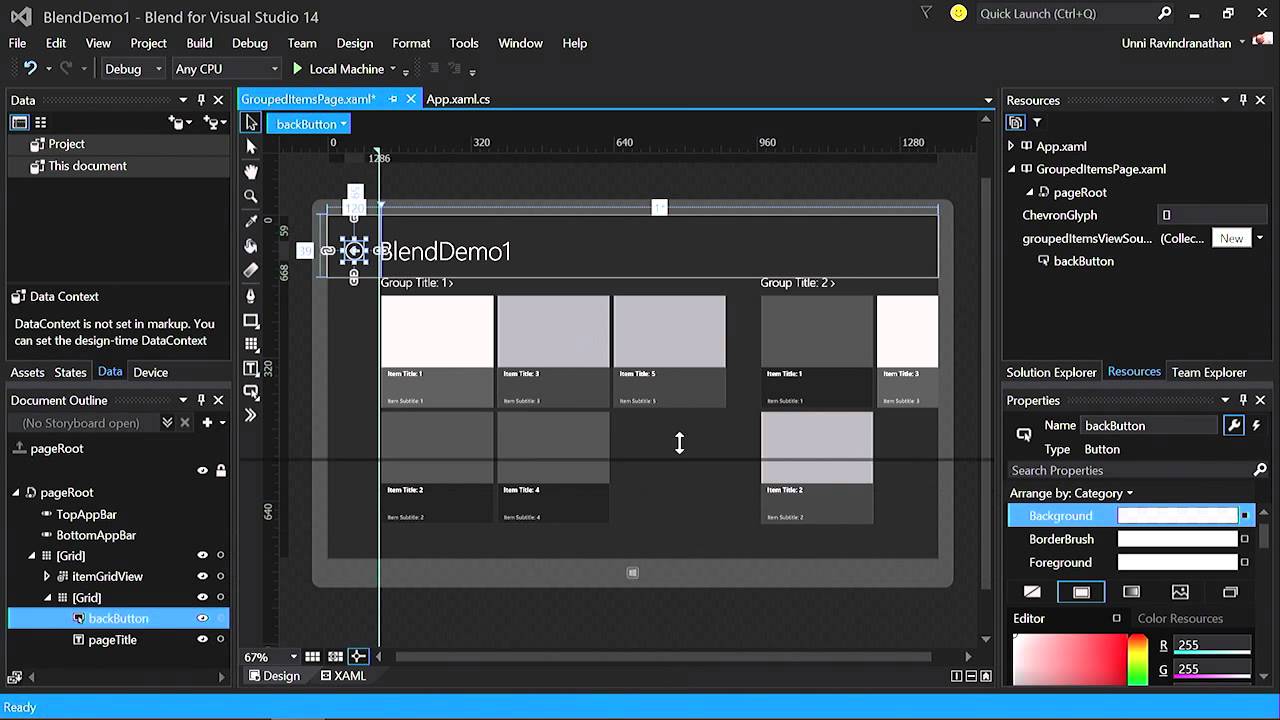Select the Design view button
The height and width of the screenshot is (720, 1280).
(x=273, y=676)
